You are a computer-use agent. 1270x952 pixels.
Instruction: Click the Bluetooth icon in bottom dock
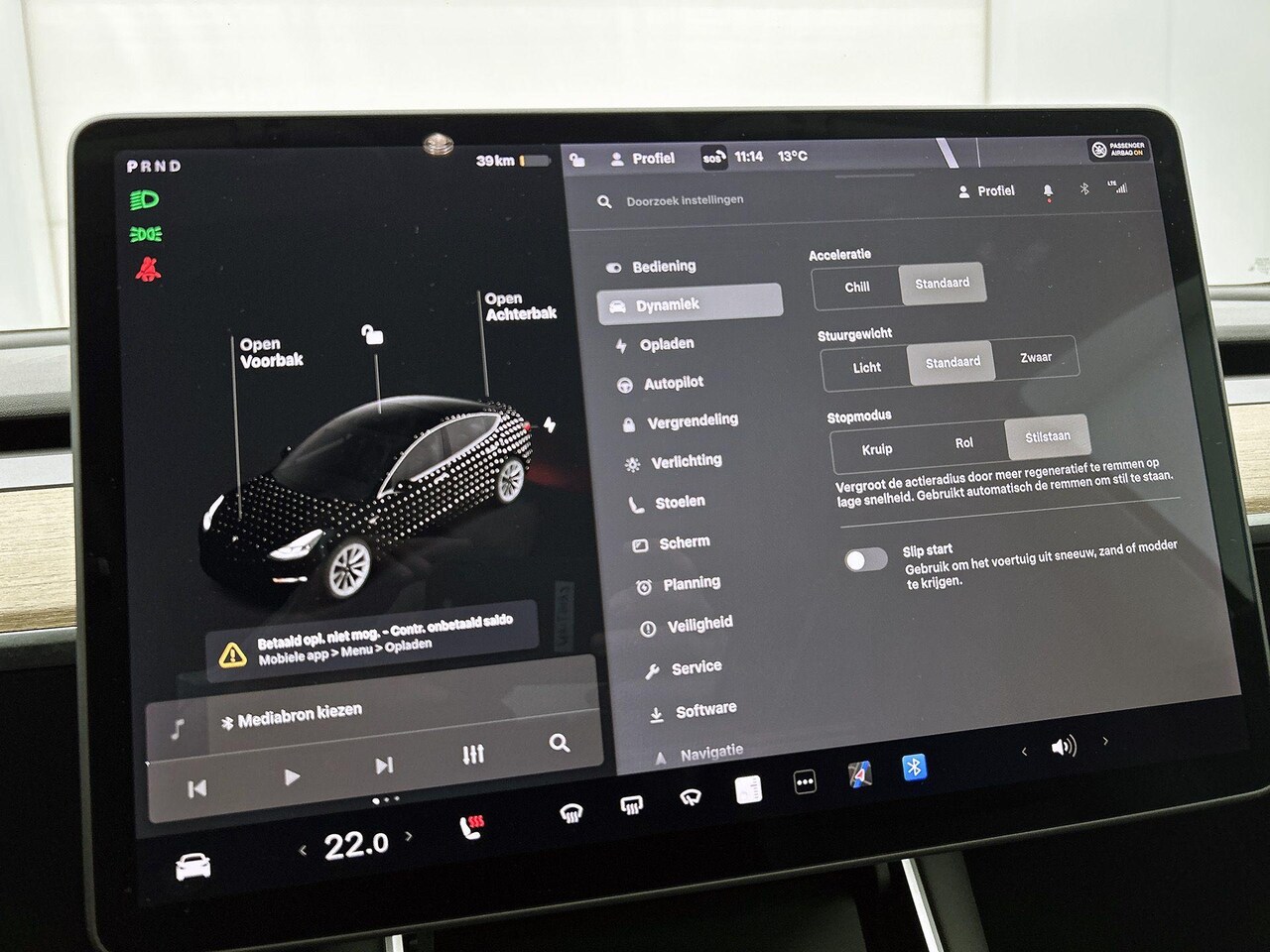pos(914,767)
